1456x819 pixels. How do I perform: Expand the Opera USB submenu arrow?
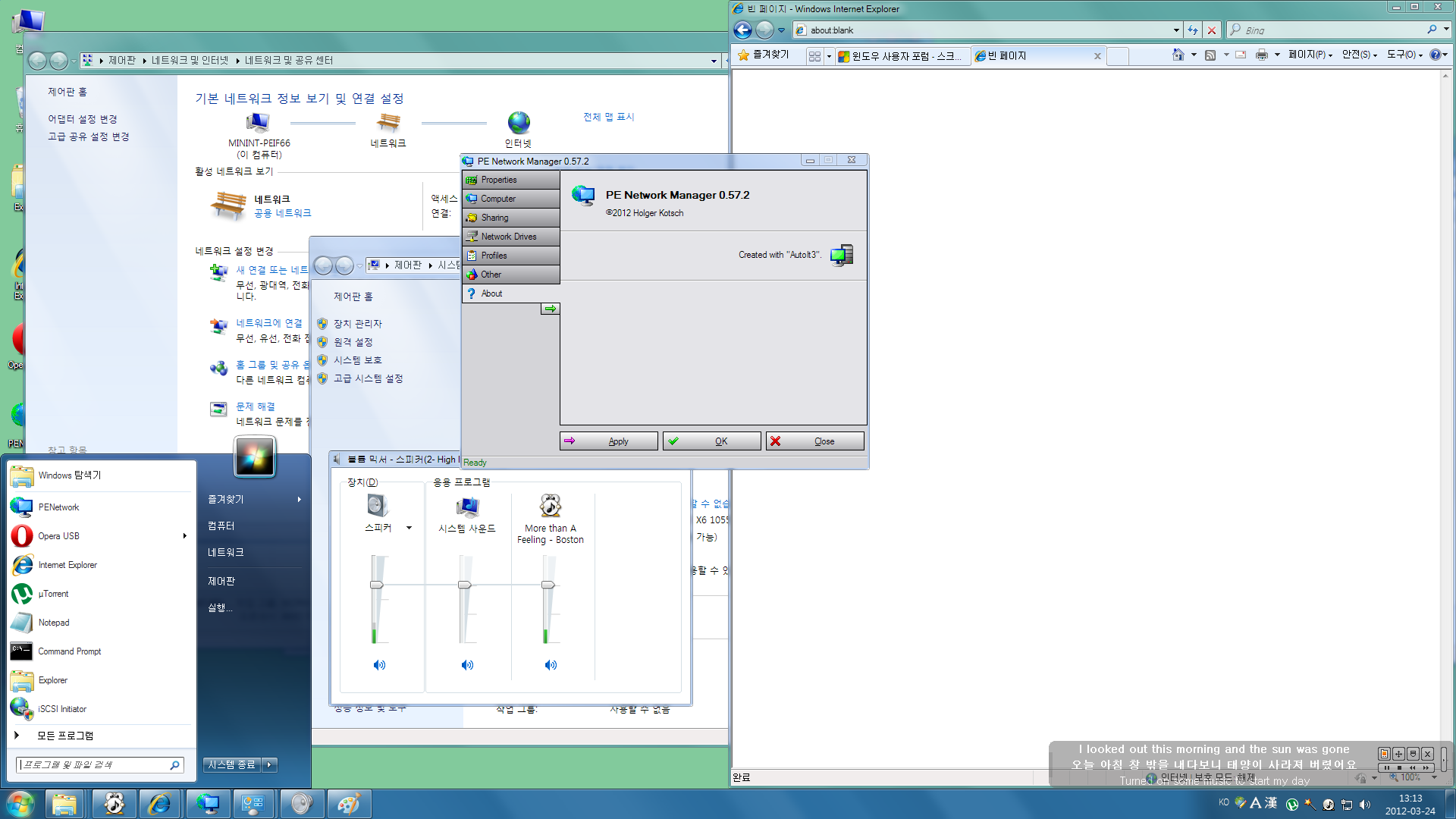[184, 536]
